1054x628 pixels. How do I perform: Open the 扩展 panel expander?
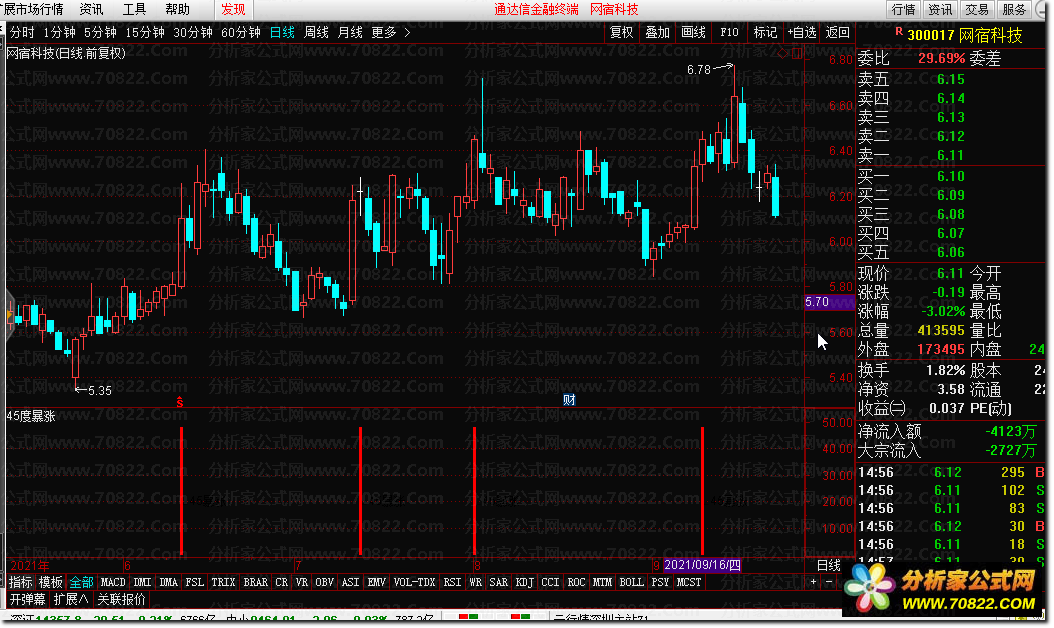coord(71,599)
